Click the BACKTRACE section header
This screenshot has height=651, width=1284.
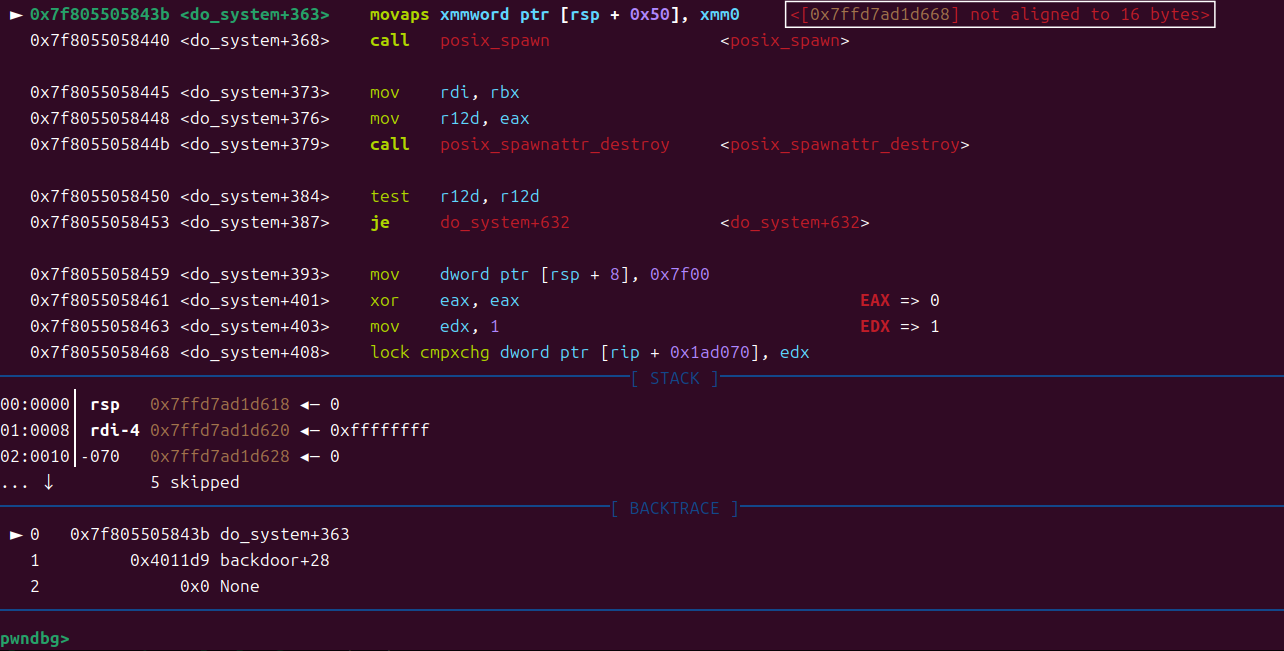[674, 509]
